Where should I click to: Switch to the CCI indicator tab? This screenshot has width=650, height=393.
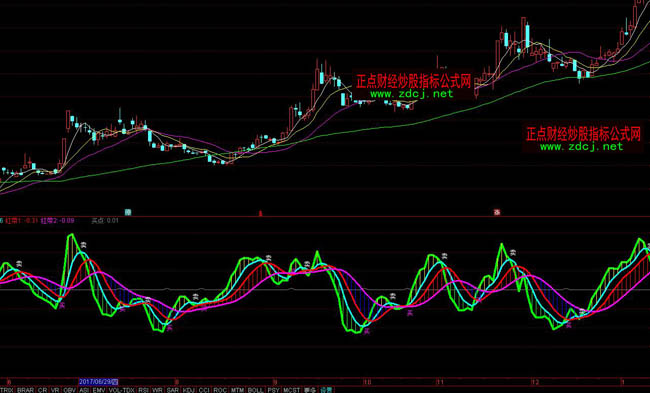click(204, 390)
